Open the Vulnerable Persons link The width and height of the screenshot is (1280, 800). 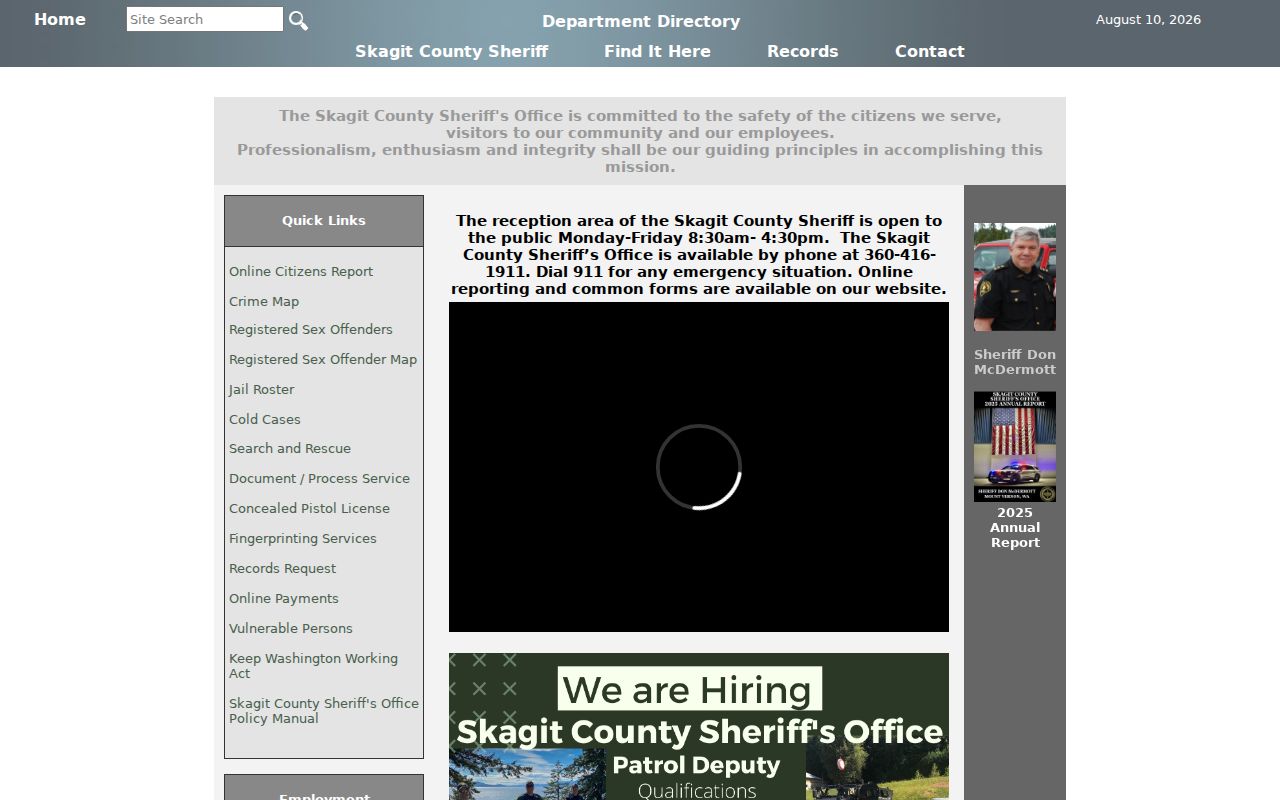[x=291, y=628]
